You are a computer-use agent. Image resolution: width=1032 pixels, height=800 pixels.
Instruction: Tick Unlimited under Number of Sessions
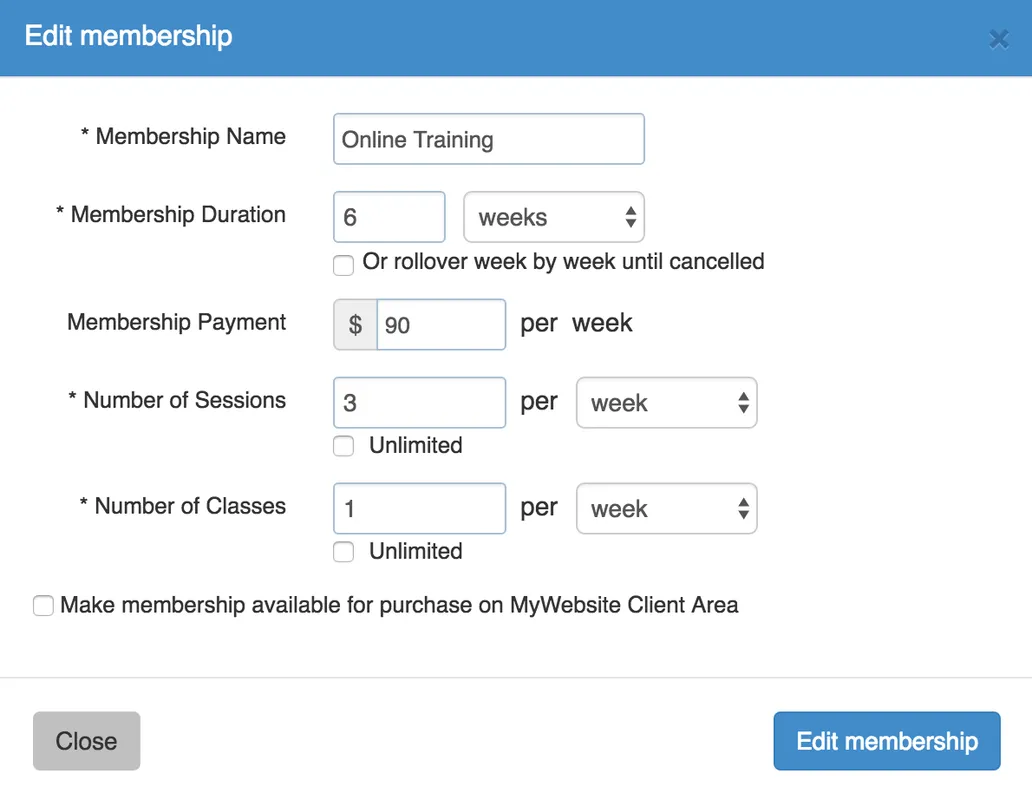coord(344,446)
